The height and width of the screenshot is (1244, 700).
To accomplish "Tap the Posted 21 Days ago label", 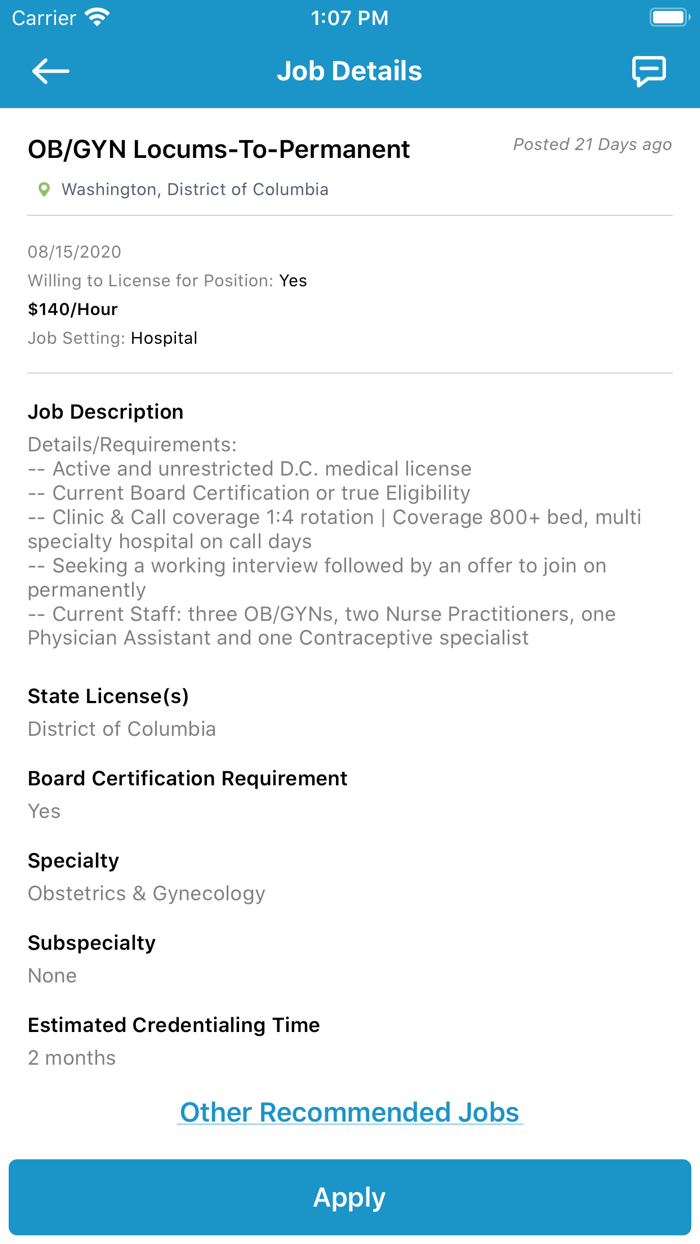I will 592,144.
